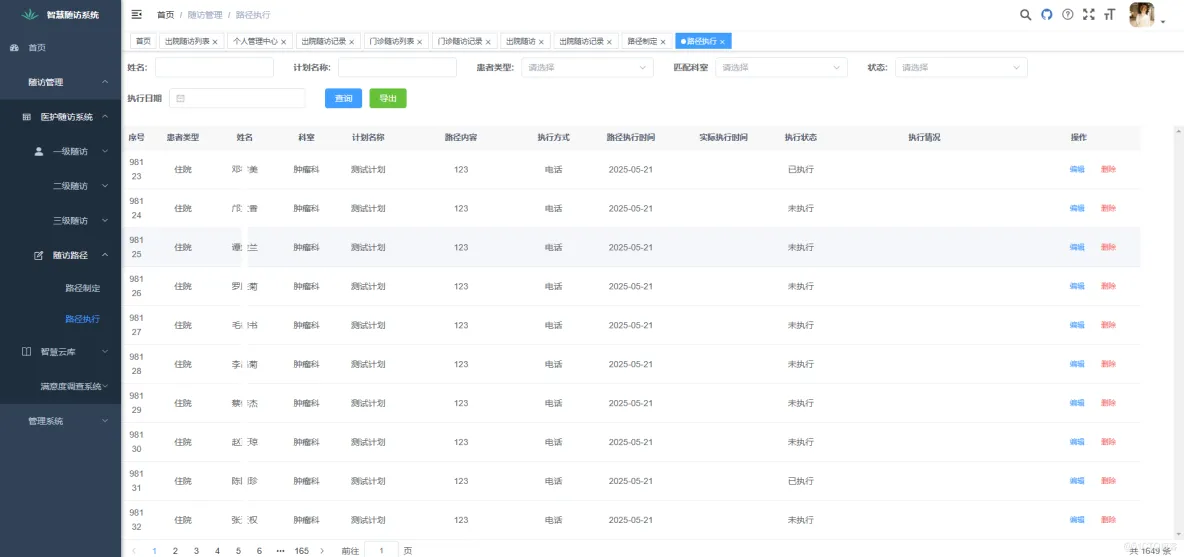Open the GitHub icon link
1184x557 pixels.
[x=1047, y=14]
